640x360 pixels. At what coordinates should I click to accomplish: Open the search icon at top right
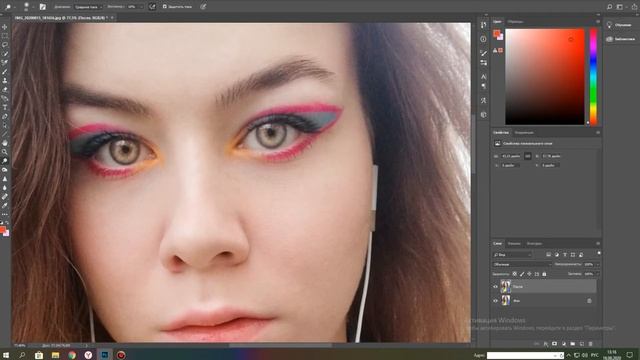[609, 7]
